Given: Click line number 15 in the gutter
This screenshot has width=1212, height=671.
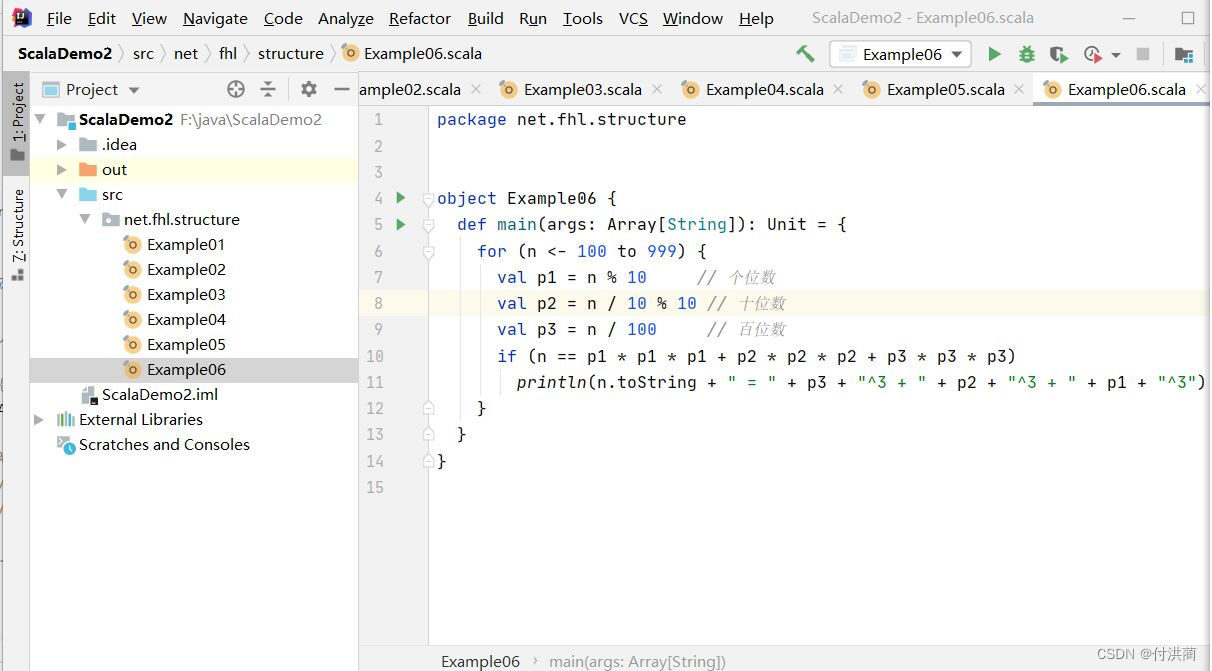Looking at the screenshot, I should (x=375, y=487).
